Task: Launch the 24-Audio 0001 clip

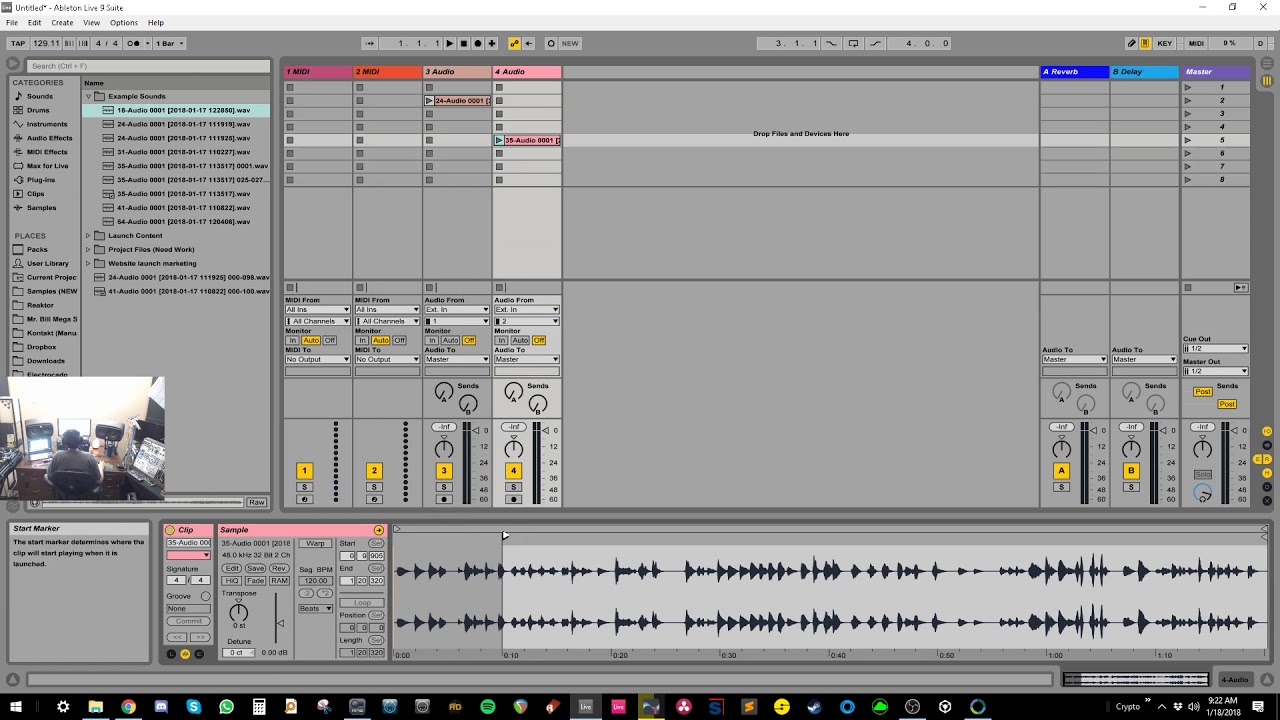Action: [430, 101]
